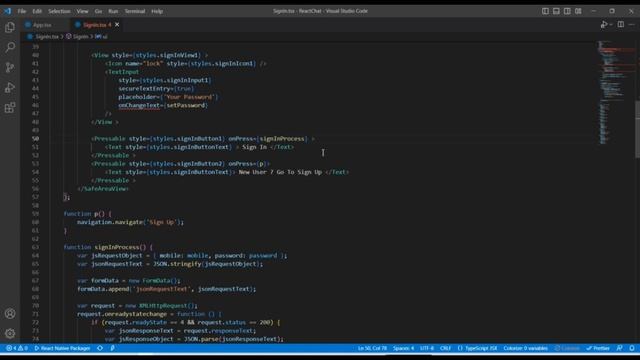Viewport: 640px width, 360px height.
Task: Click Colorize: 0 variables status item
Action: point(525,348)
